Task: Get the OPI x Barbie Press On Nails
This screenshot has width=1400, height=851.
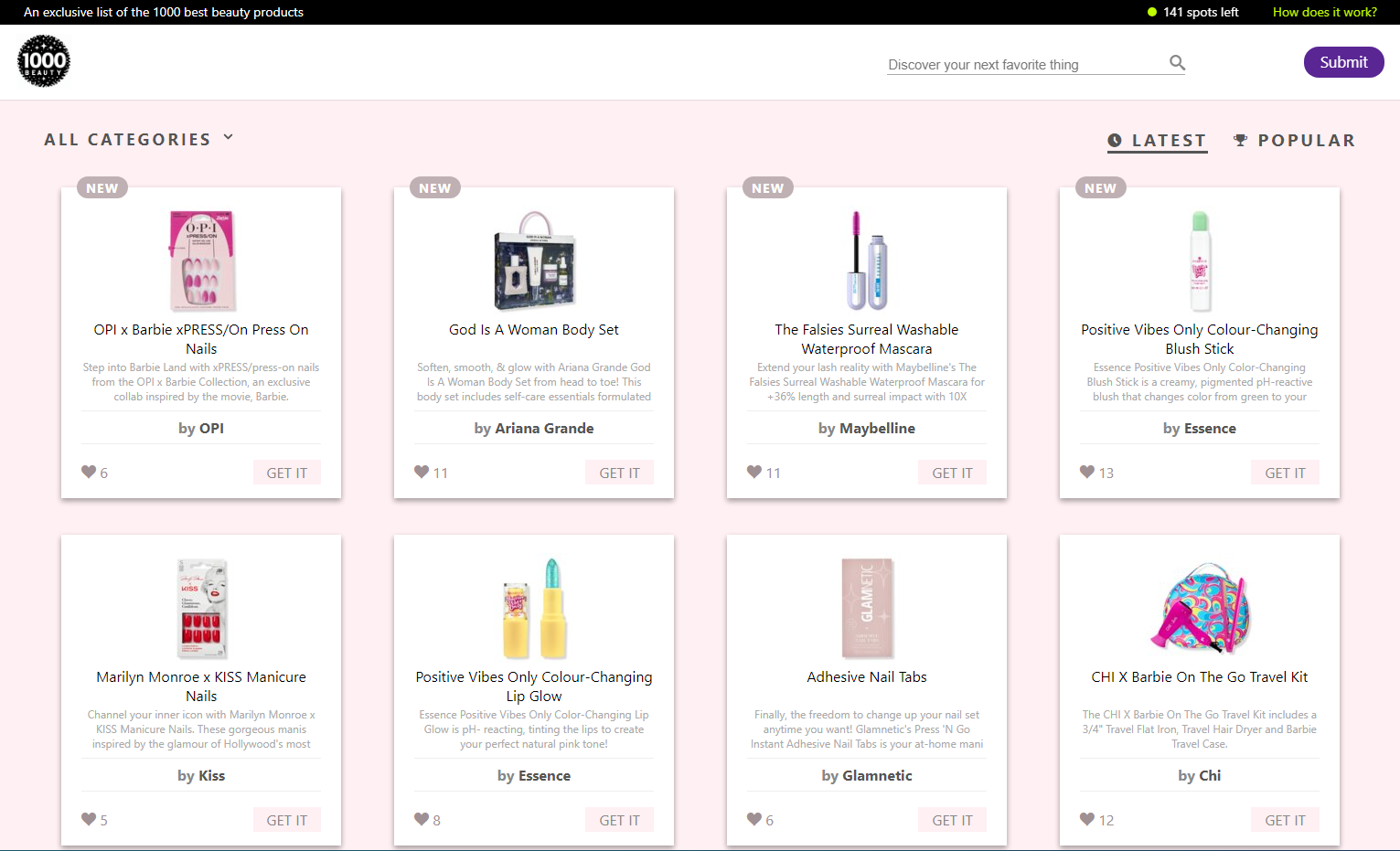Action: pyautogui.click(x=287, y=473)
